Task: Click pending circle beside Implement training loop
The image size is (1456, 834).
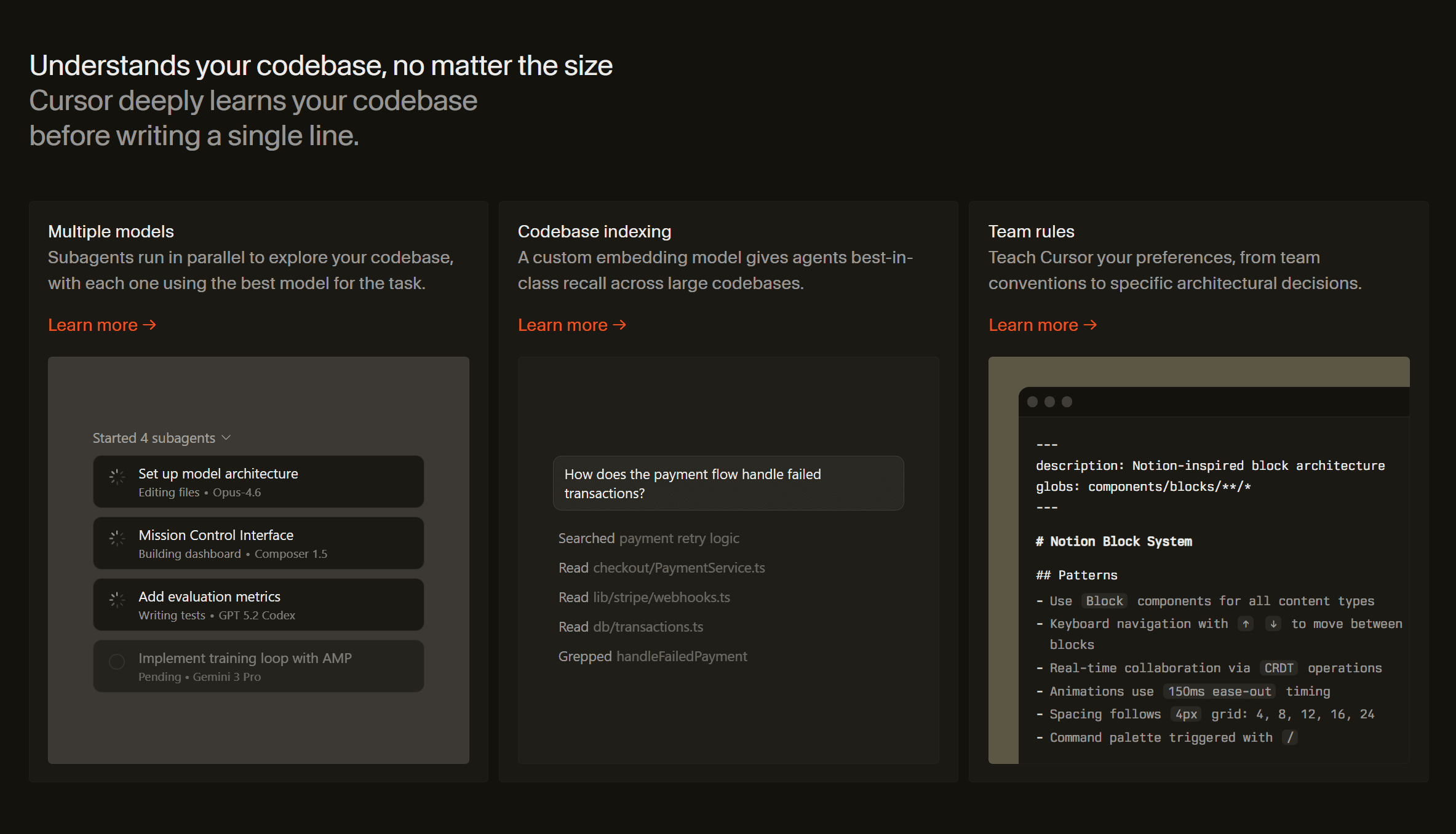Action: pos(117,662)
